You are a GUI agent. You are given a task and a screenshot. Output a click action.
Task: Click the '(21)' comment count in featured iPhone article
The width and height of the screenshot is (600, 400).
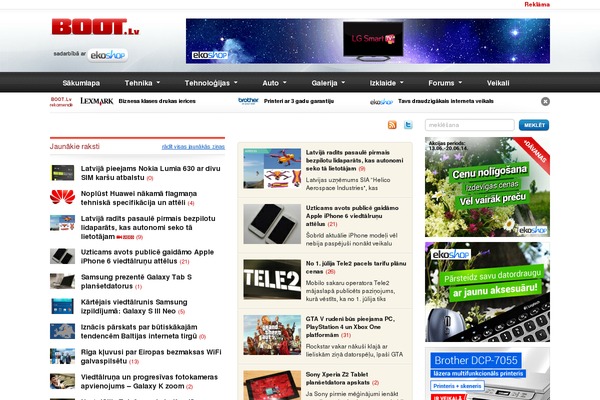332,224
